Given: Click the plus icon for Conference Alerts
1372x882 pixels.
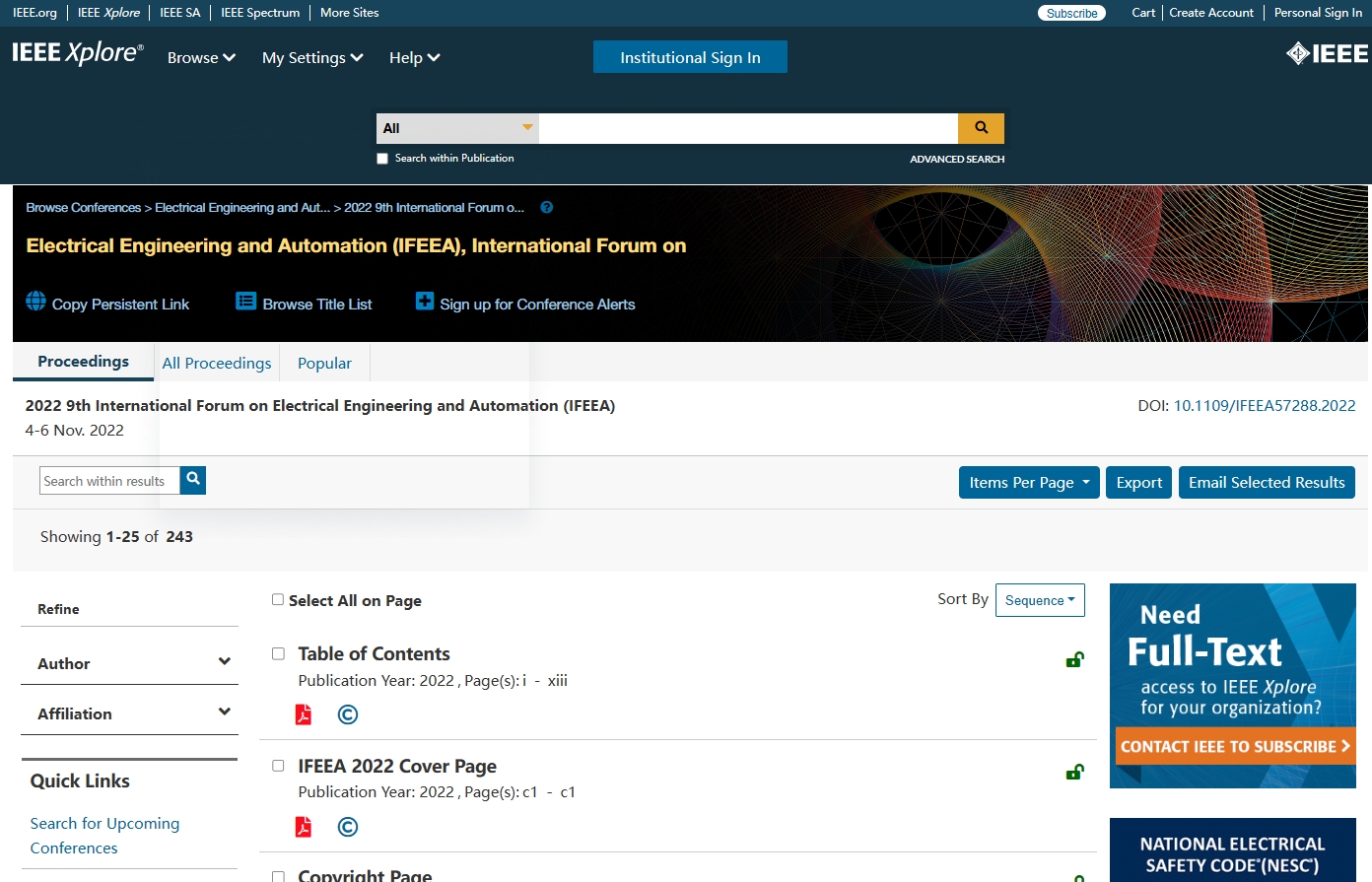Looking at the screenshot, I should (425, 302).
